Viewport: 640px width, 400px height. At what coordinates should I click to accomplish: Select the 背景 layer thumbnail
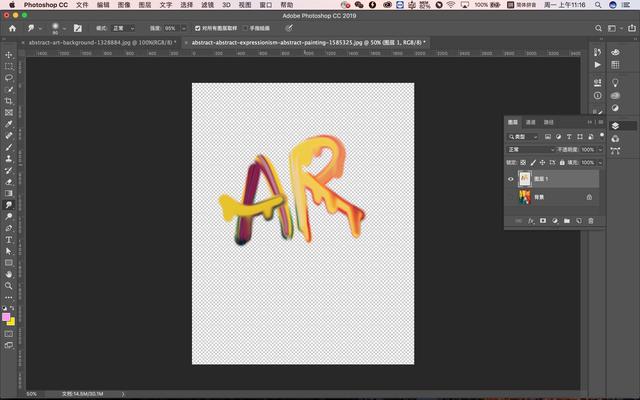point(525,197)
